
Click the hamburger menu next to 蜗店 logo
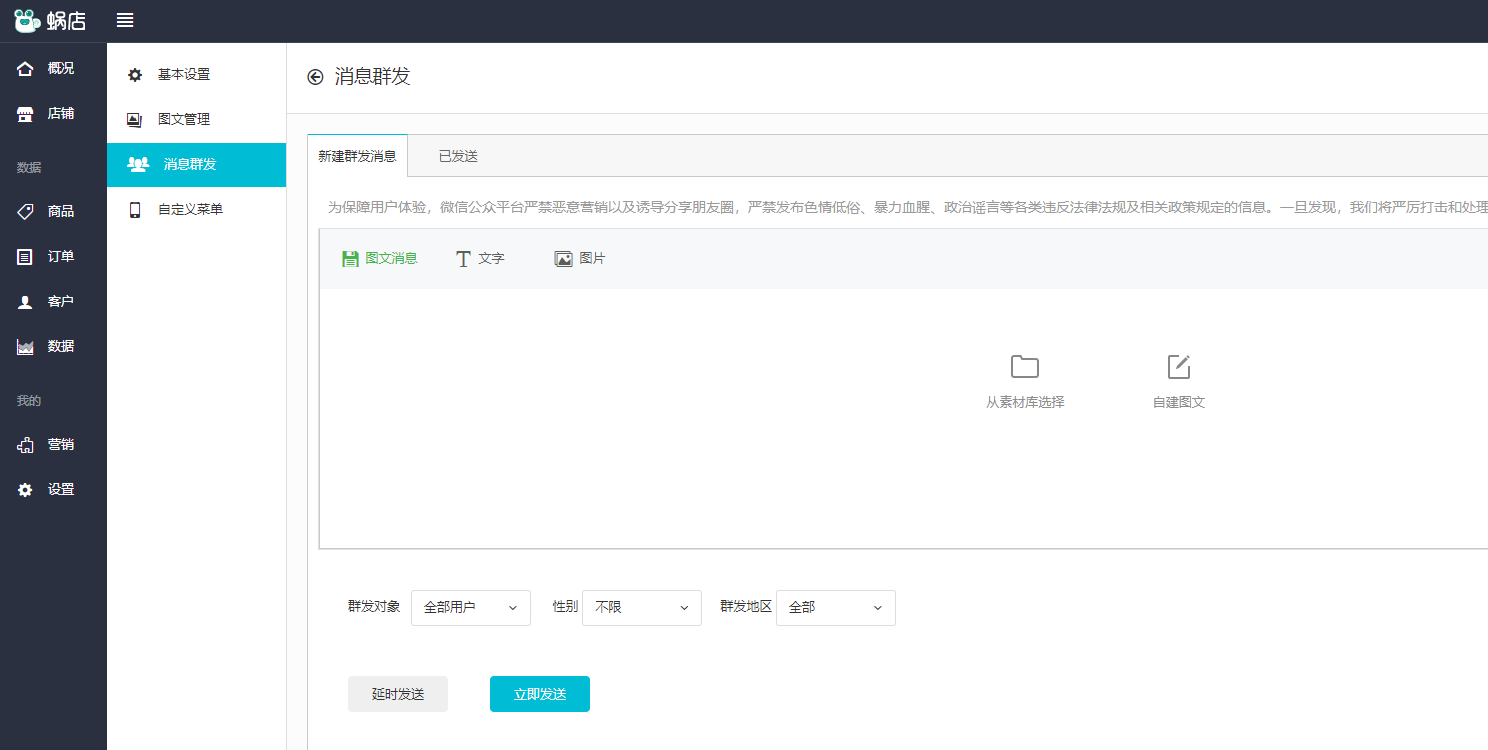[x=124, y=20]
